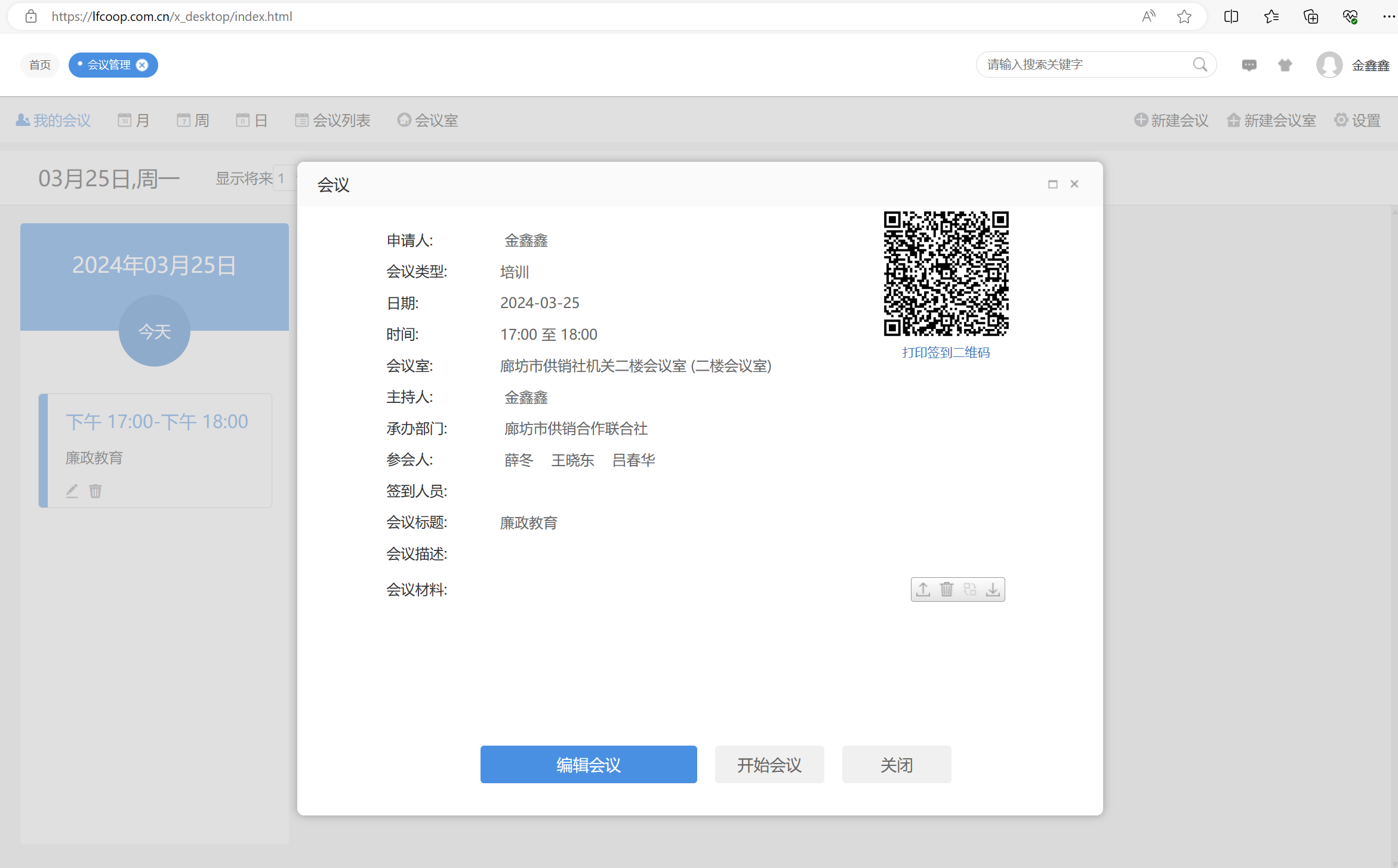Open 设置 settings in toolbar
This screenshot has height=868, width=1398.
(x=1357, y=121)
